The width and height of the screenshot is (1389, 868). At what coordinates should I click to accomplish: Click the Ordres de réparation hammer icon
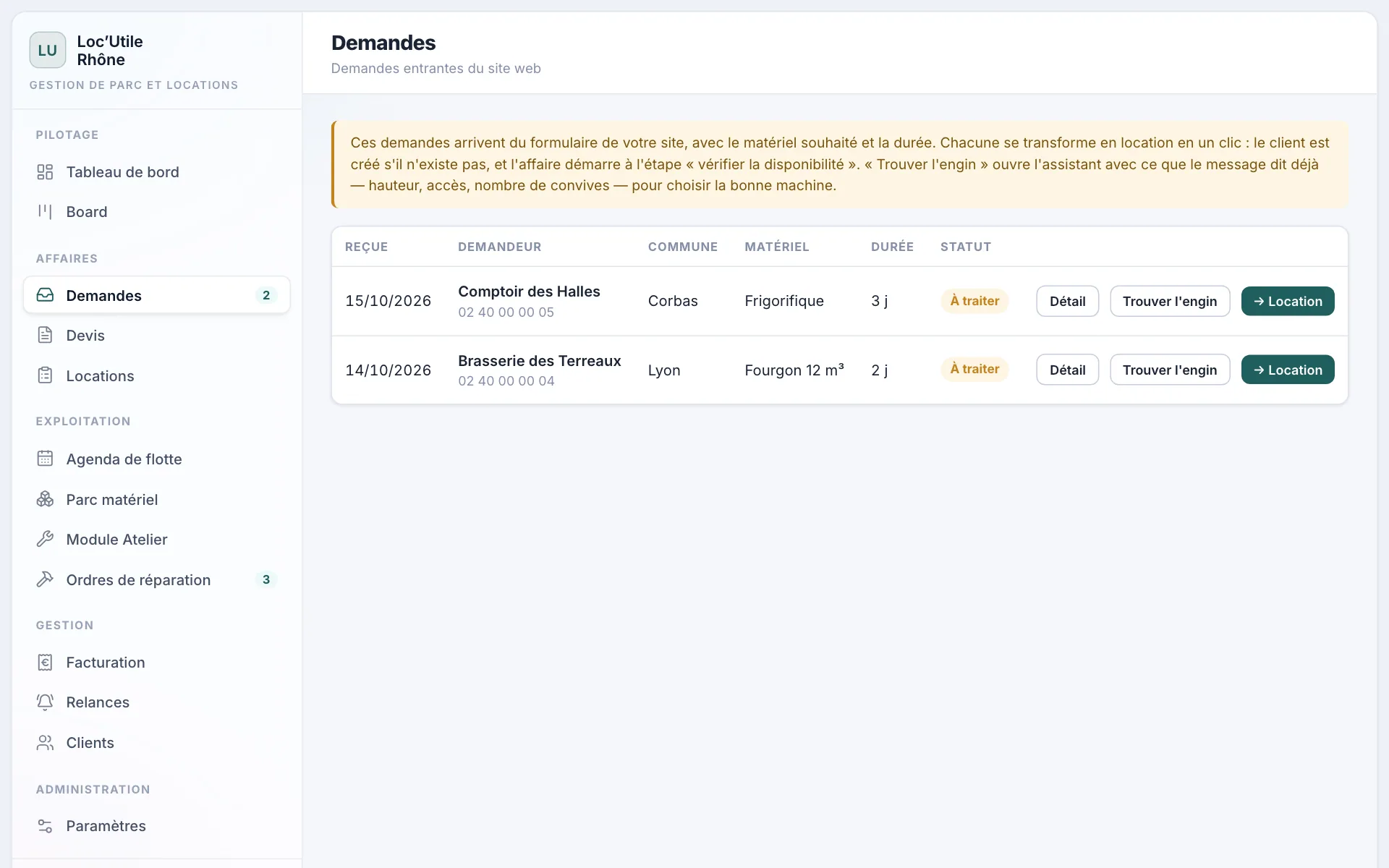pos(45,580)
